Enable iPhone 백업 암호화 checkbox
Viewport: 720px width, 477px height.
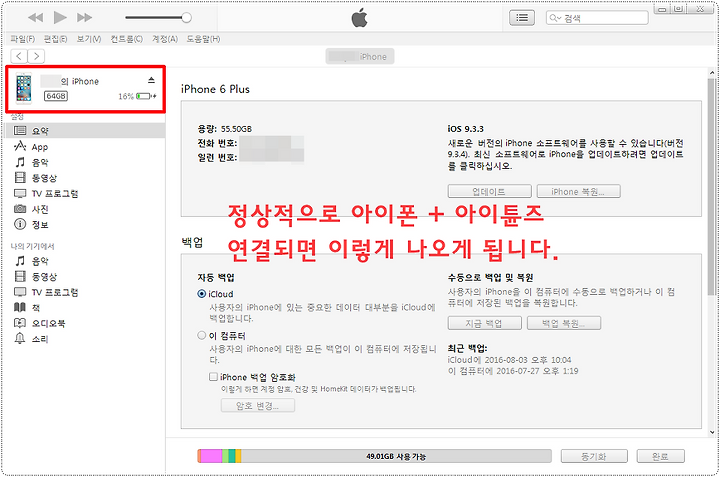pos(213,377)
